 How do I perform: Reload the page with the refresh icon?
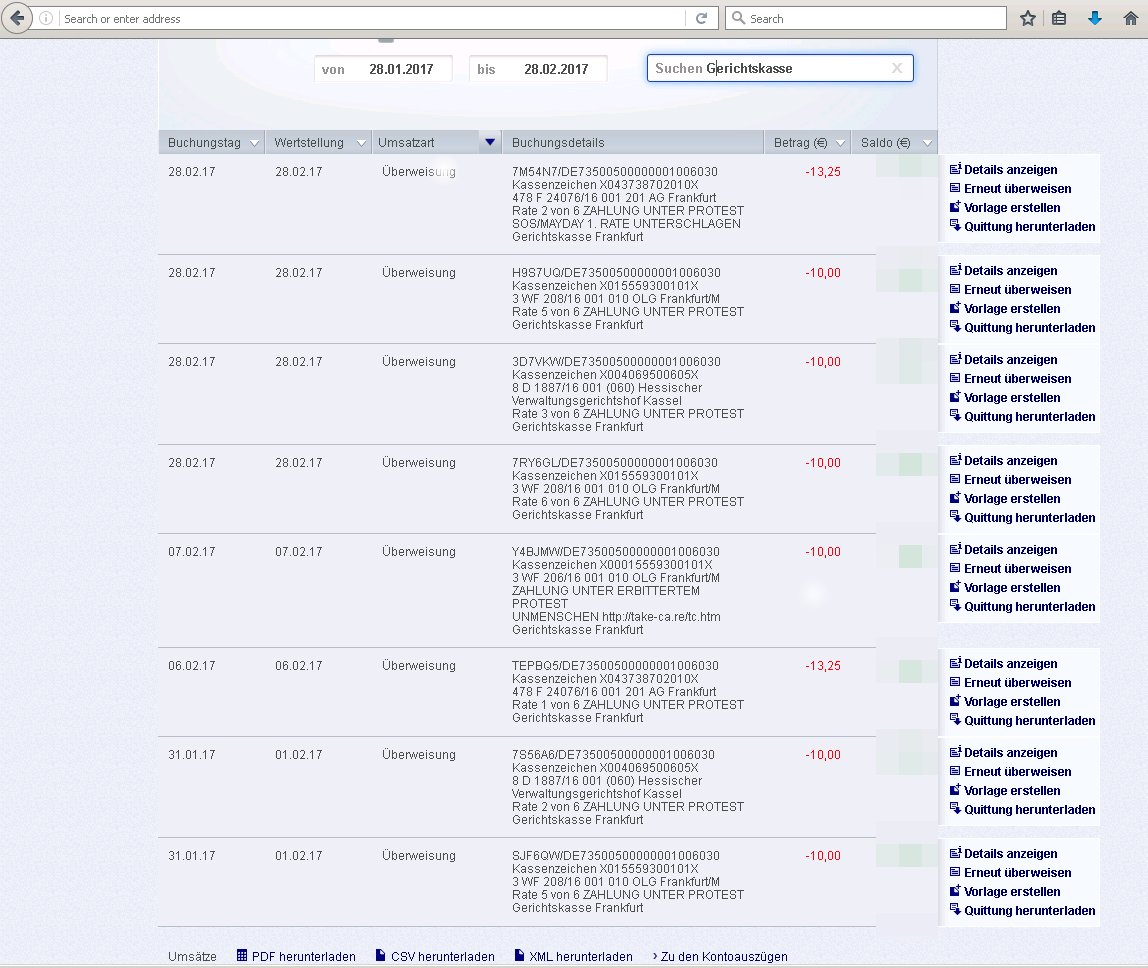[x=701, y=18]
